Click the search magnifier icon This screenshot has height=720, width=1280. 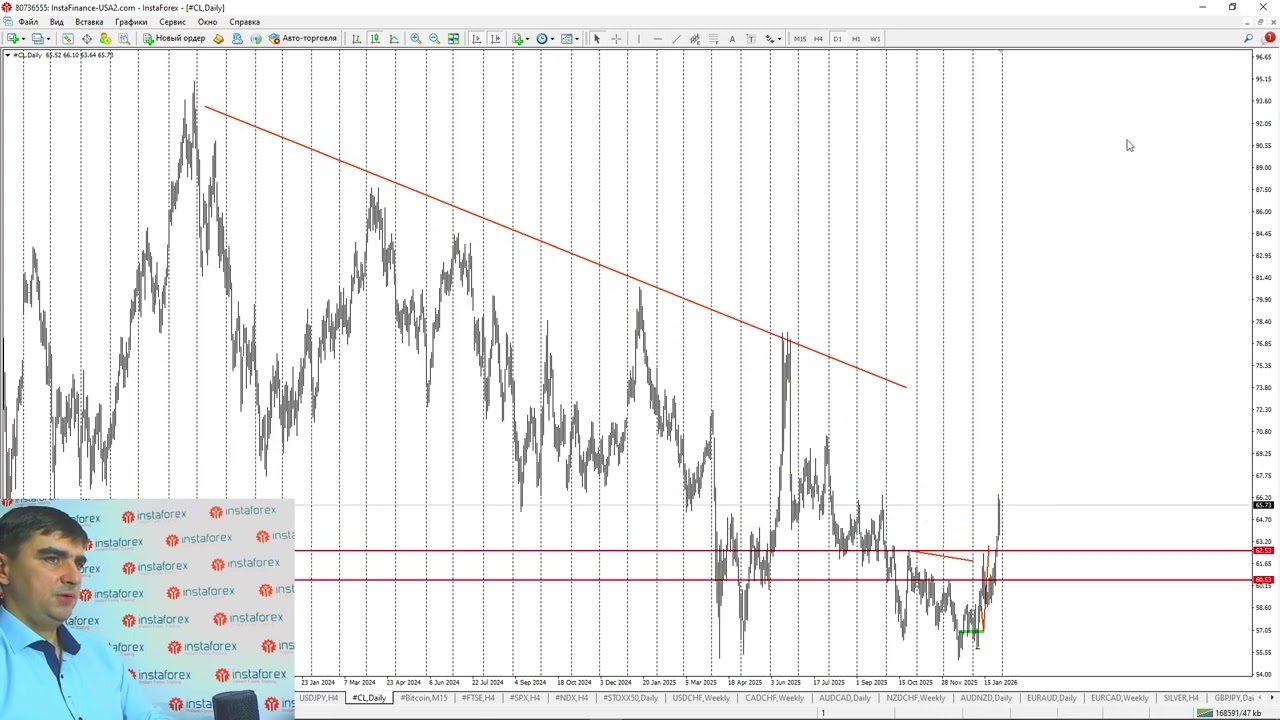point(1249,39)
